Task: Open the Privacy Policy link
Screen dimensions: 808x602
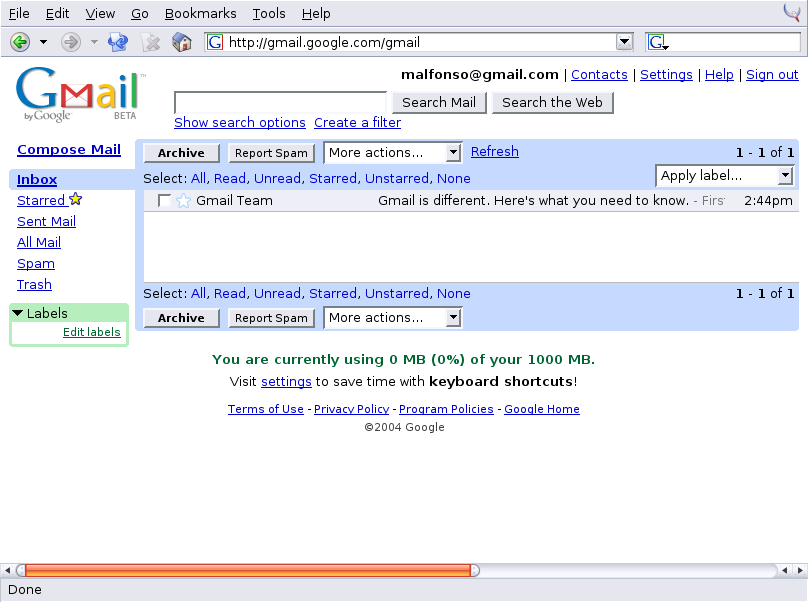Action: pos(351,409)
